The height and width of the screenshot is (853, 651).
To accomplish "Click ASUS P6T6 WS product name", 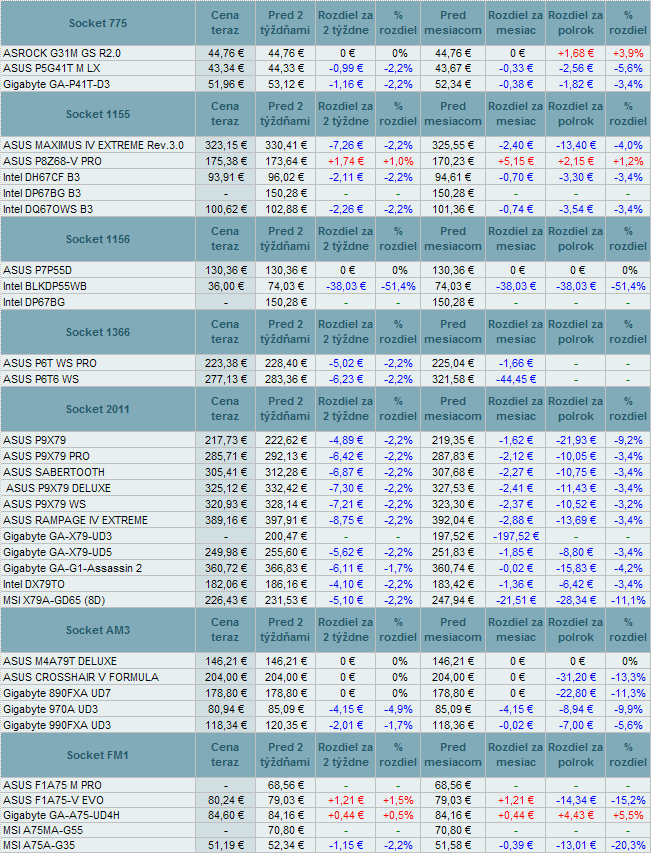I will (41, 379).
